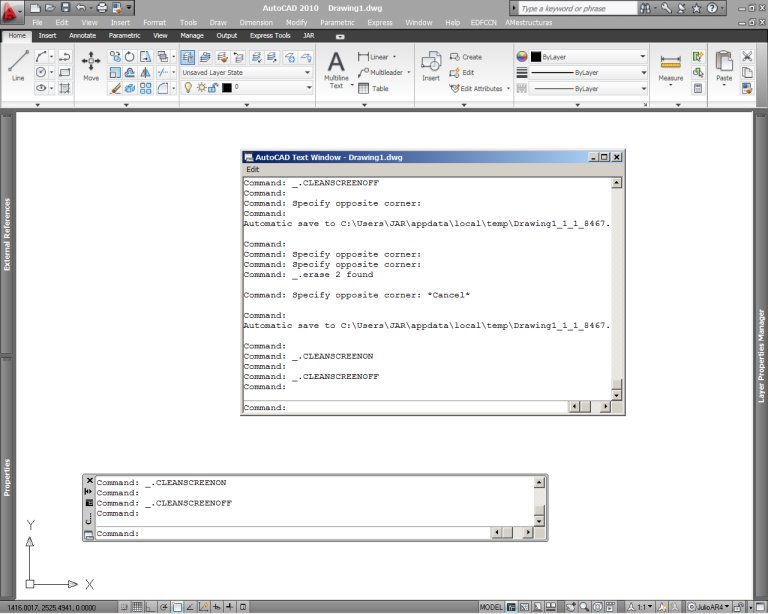Switch to the Annotate ribbon tab
768x614 pixels.
(x=82, y=35)
